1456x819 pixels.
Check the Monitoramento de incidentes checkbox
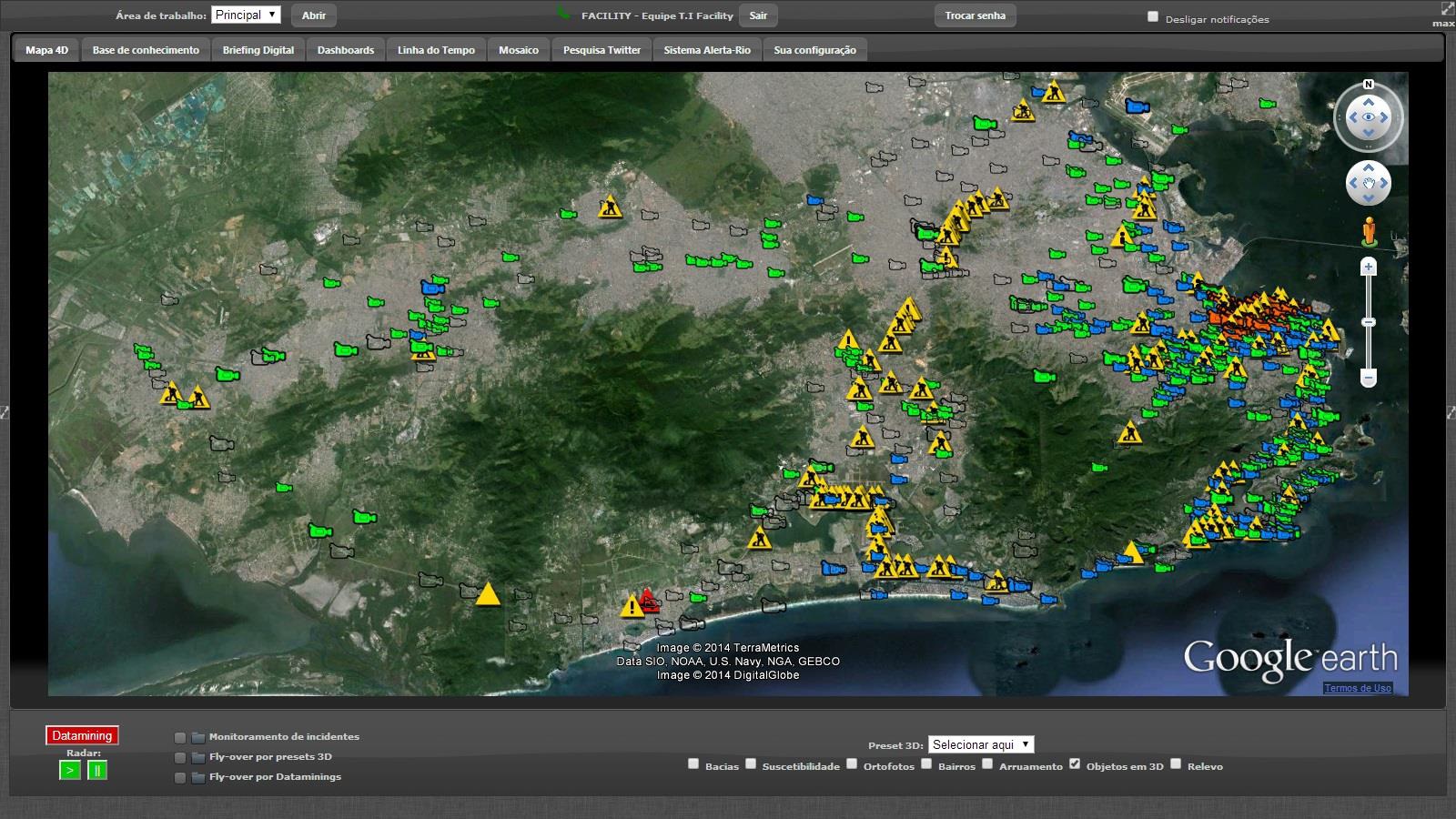(180, 738)
